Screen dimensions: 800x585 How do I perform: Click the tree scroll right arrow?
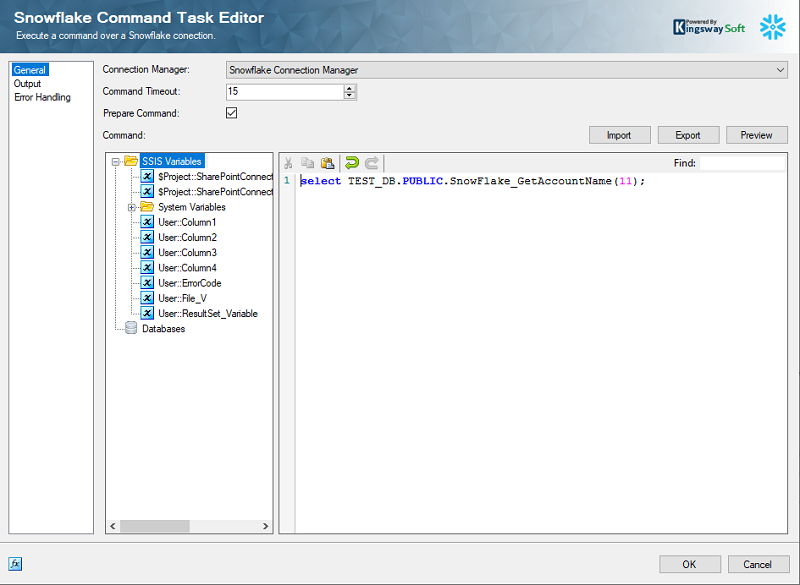265,526
